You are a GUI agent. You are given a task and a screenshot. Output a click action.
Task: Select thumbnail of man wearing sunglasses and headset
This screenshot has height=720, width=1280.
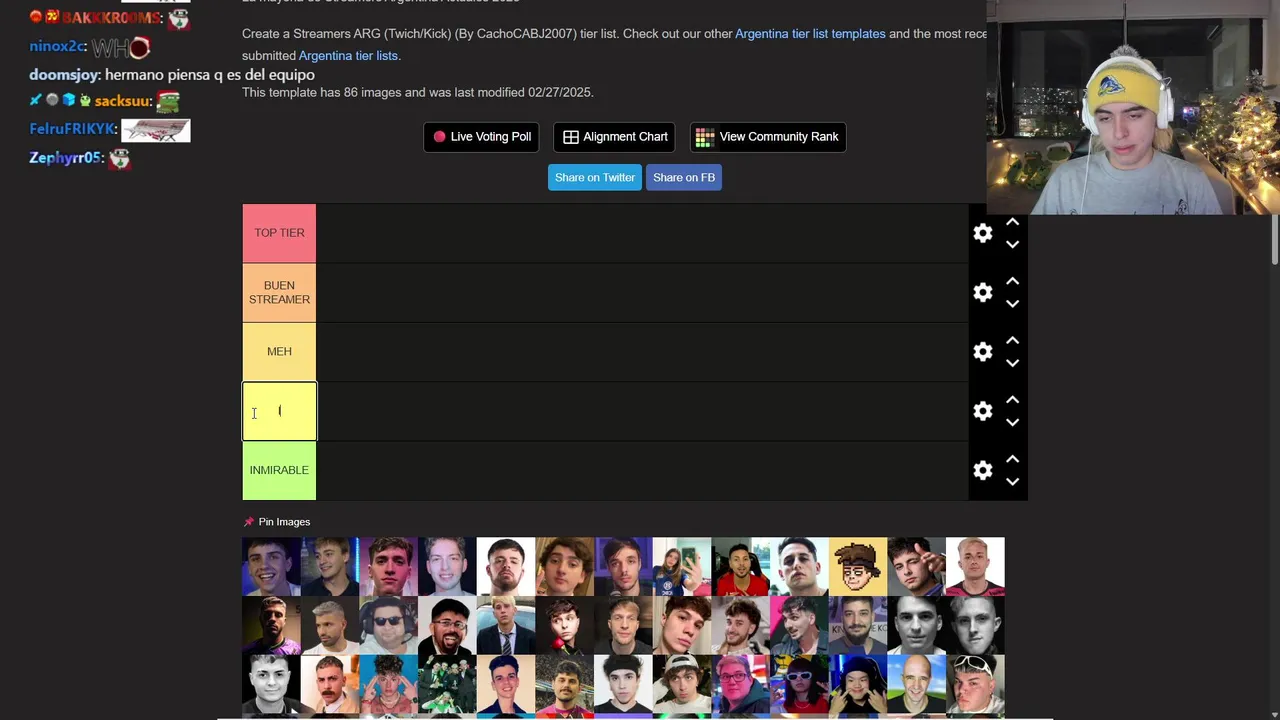point(389,625)
